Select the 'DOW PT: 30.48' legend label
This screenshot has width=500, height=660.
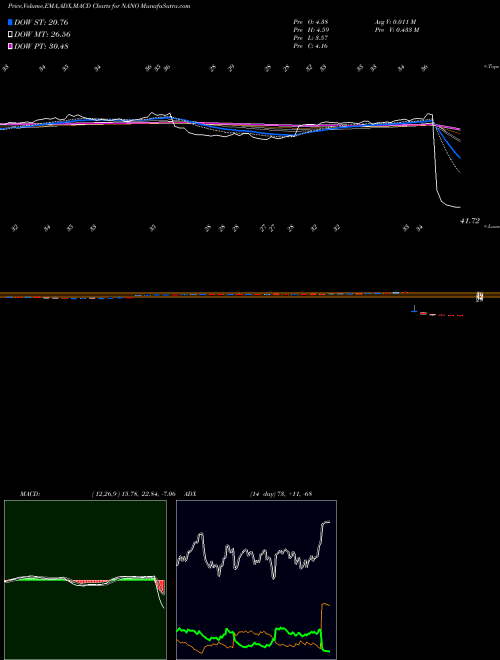point(41,46)
